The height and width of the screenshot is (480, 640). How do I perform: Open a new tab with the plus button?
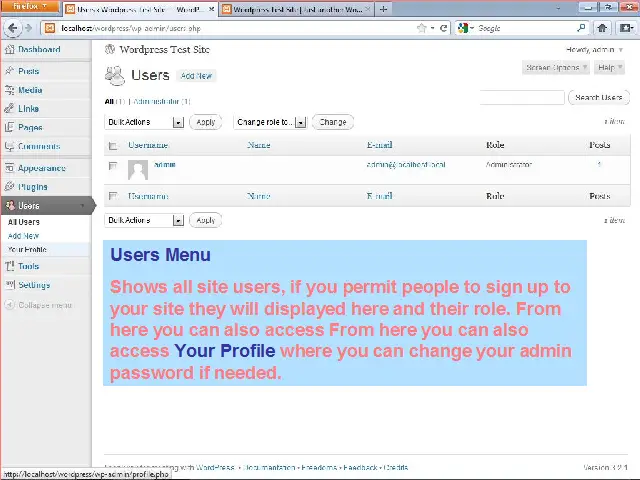(x=383, y=9)
